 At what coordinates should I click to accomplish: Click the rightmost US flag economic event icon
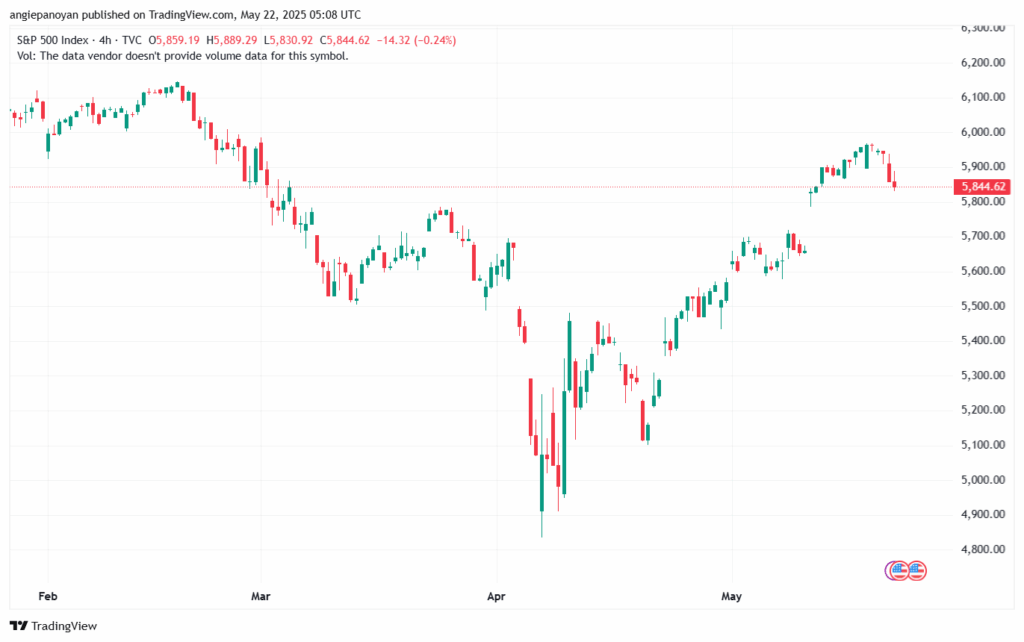tap(917, 571)
